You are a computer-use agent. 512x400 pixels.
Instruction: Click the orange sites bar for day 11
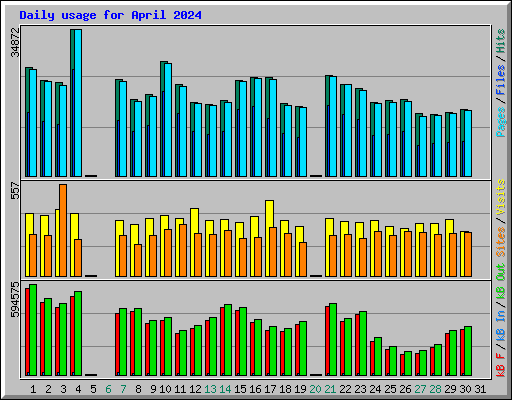[x=183, y=250]
